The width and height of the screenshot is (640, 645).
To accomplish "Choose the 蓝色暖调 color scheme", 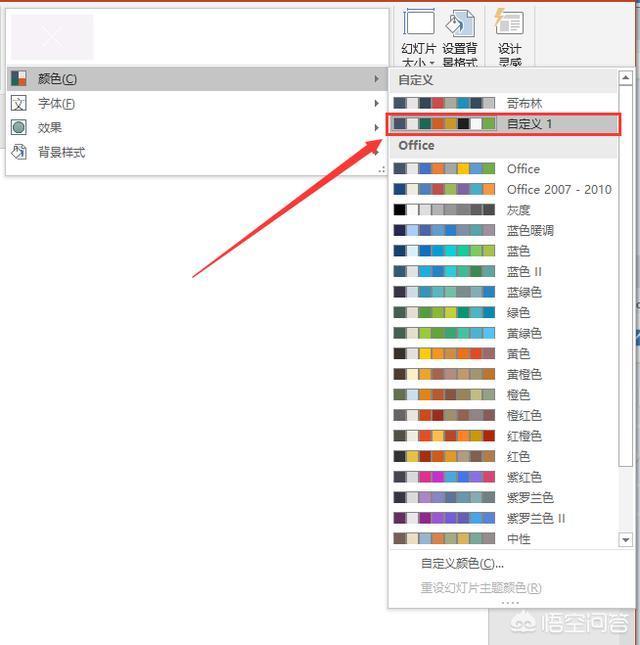I will click(x=503, y=230).
